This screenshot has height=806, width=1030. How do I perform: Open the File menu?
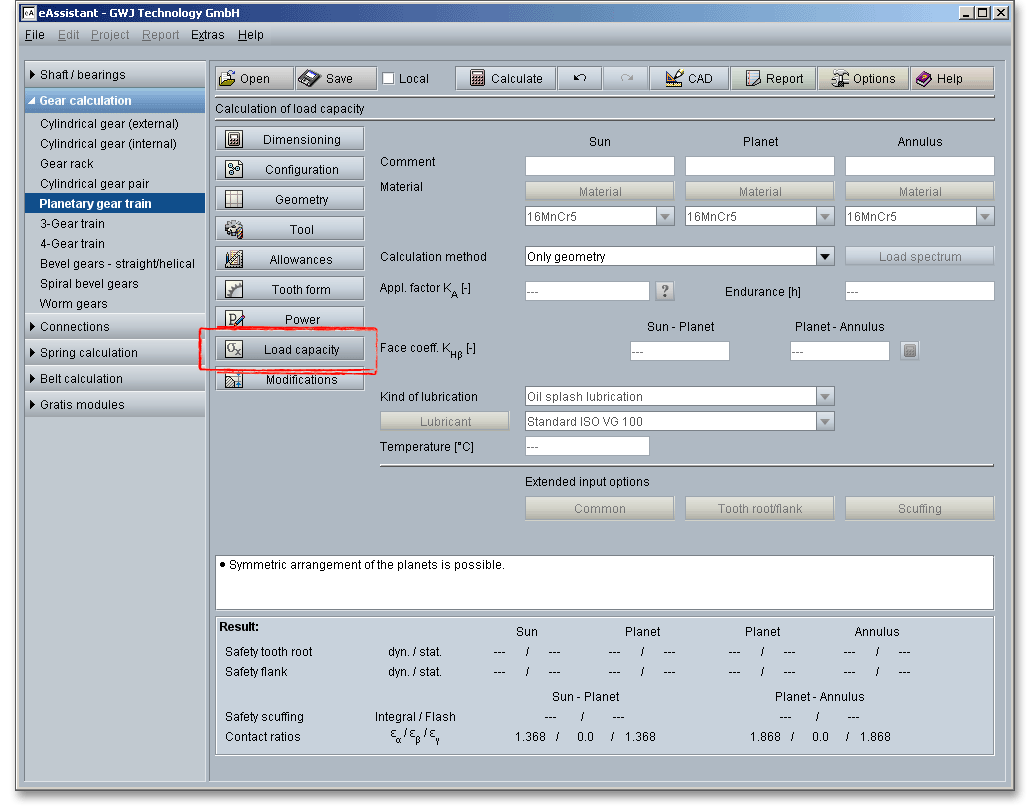click(35, 35)
